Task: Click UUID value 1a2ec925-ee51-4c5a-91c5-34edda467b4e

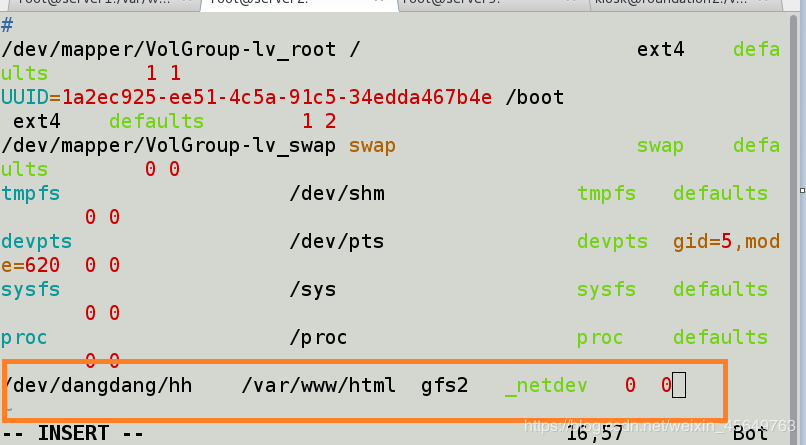Action: click(277, 97)
